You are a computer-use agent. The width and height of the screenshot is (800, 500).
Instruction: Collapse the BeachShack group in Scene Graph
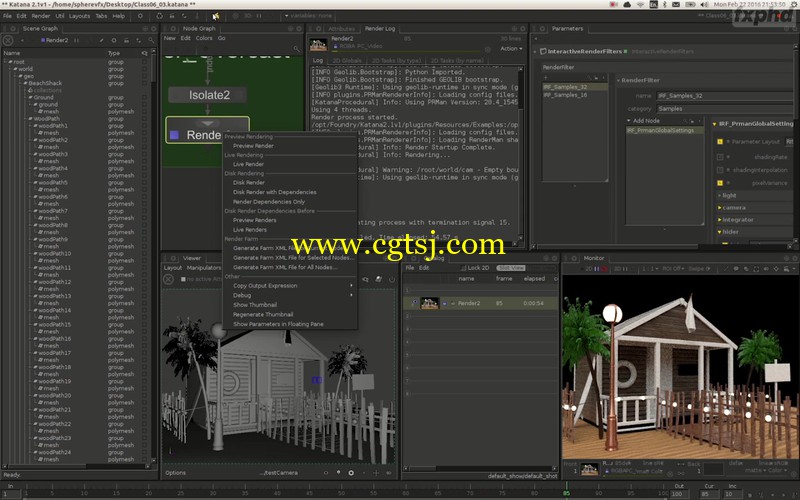tap(20, 83)
